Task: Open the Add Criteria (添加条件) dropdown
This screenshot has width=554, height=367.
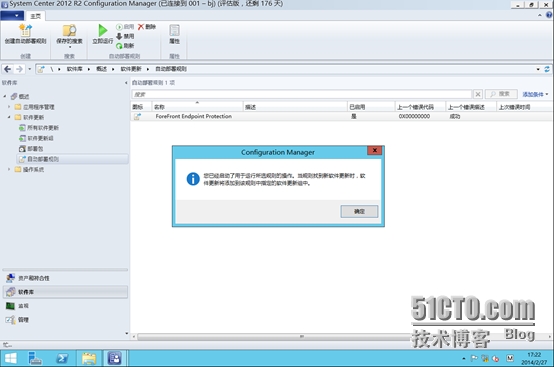Action: click(535, 94)
